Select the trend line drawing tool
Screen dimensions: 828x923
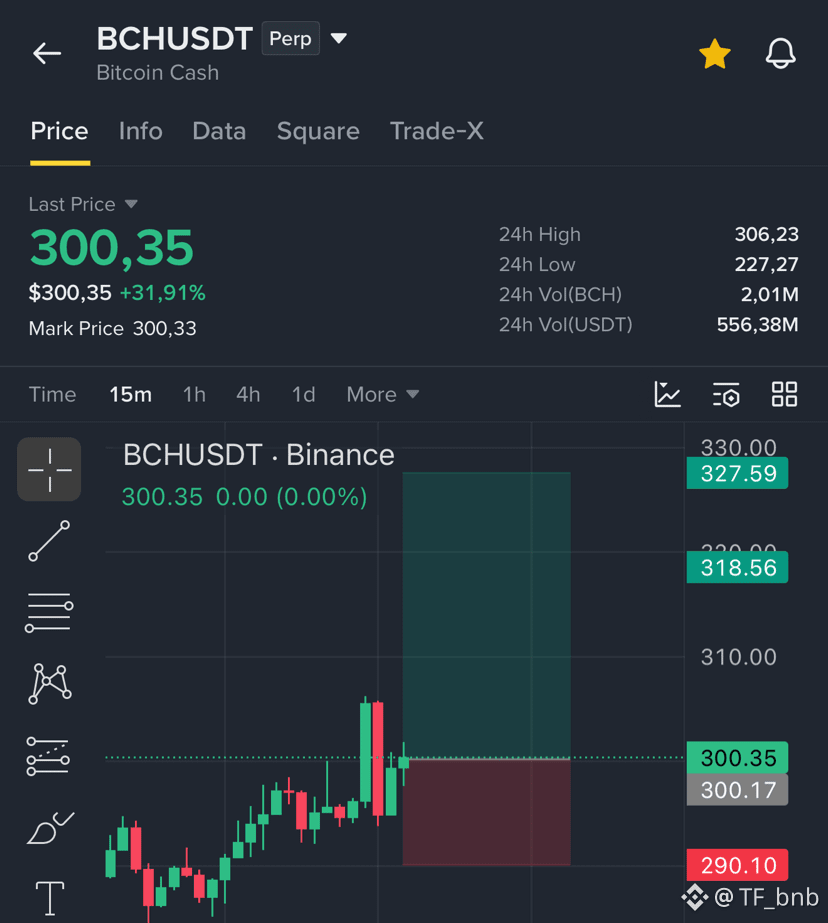[49, 541]
